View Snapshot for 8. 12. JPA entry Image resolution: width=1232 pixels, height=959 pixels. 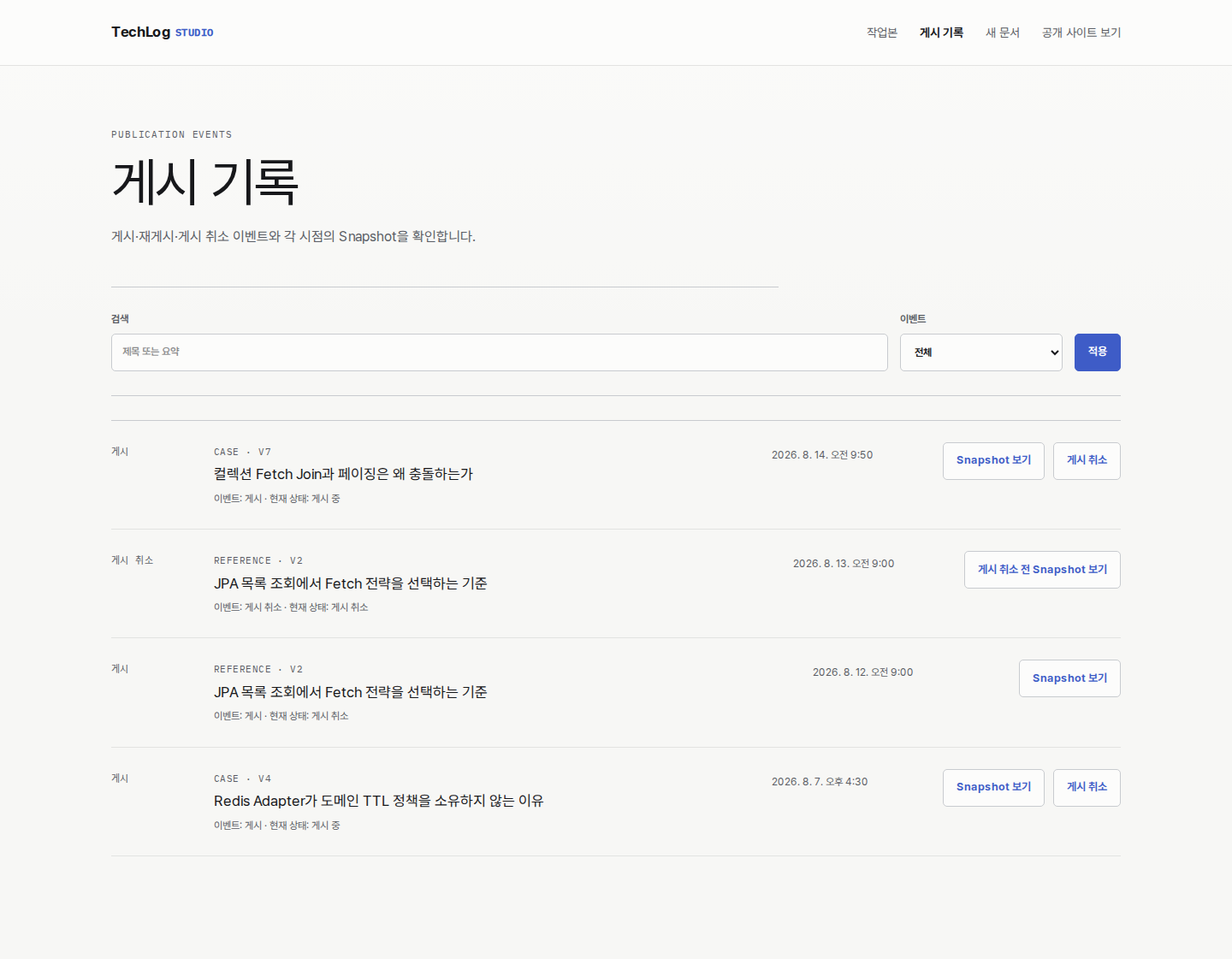(x=1069, y=678)
